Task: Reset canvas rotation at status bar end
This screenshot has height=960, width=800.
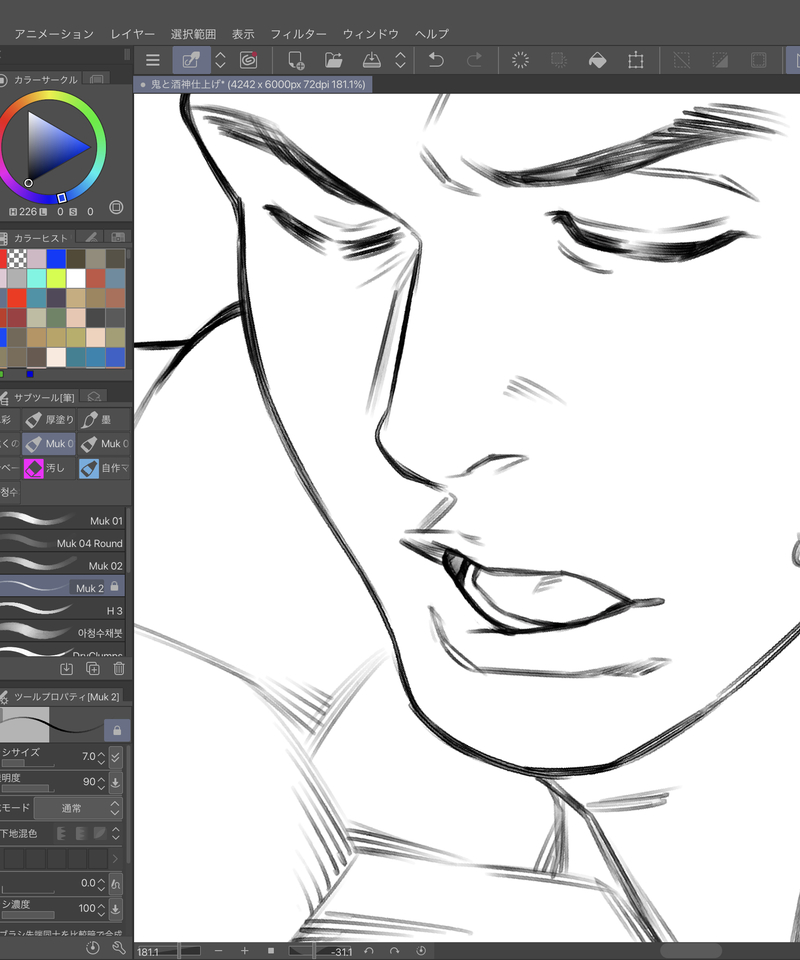Action: (421, 951)
